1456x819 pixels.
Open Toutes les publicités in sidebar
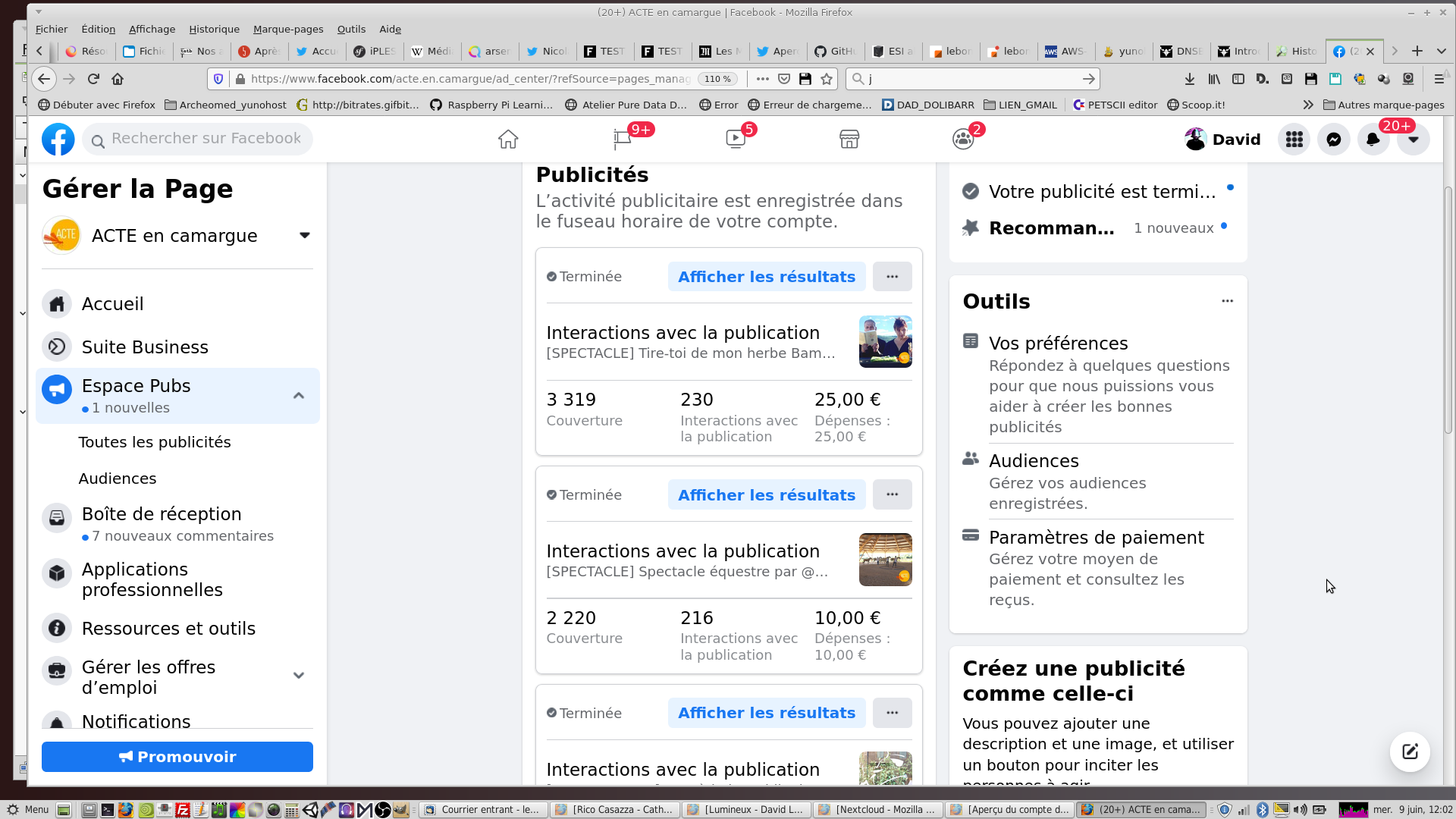point(155,442)
